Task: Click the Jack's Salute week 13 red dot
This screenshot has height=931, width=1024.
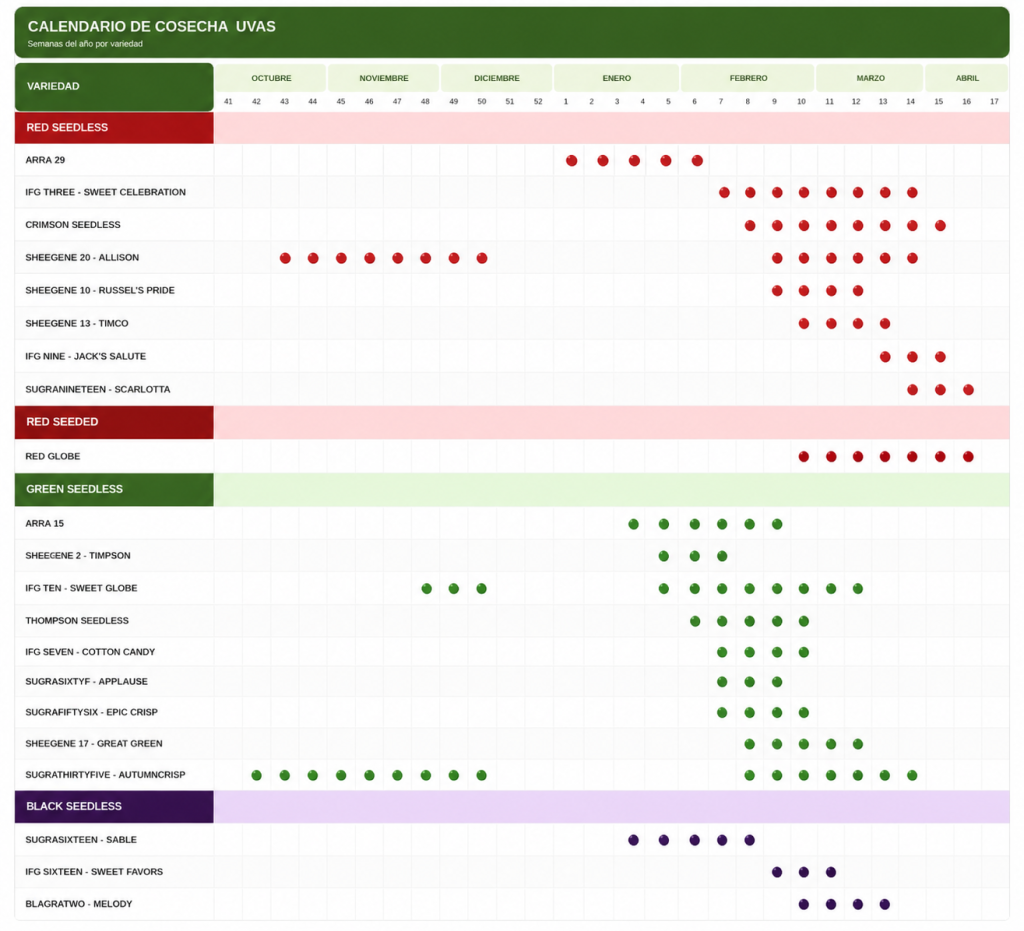Action: pos(885,356)
